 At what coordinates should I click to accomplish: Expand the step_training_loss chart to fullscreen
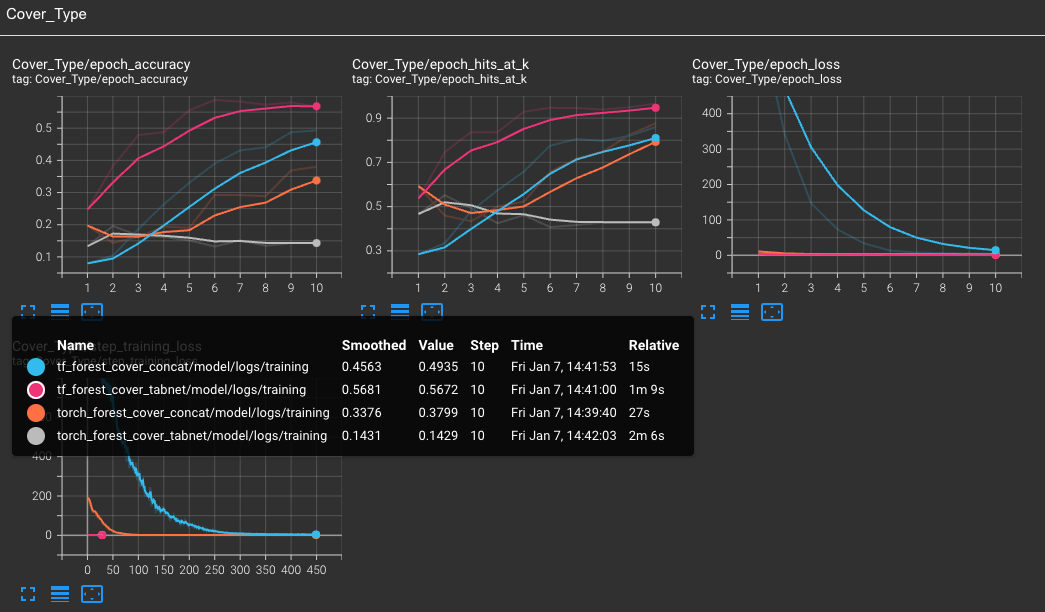(27, 593)
